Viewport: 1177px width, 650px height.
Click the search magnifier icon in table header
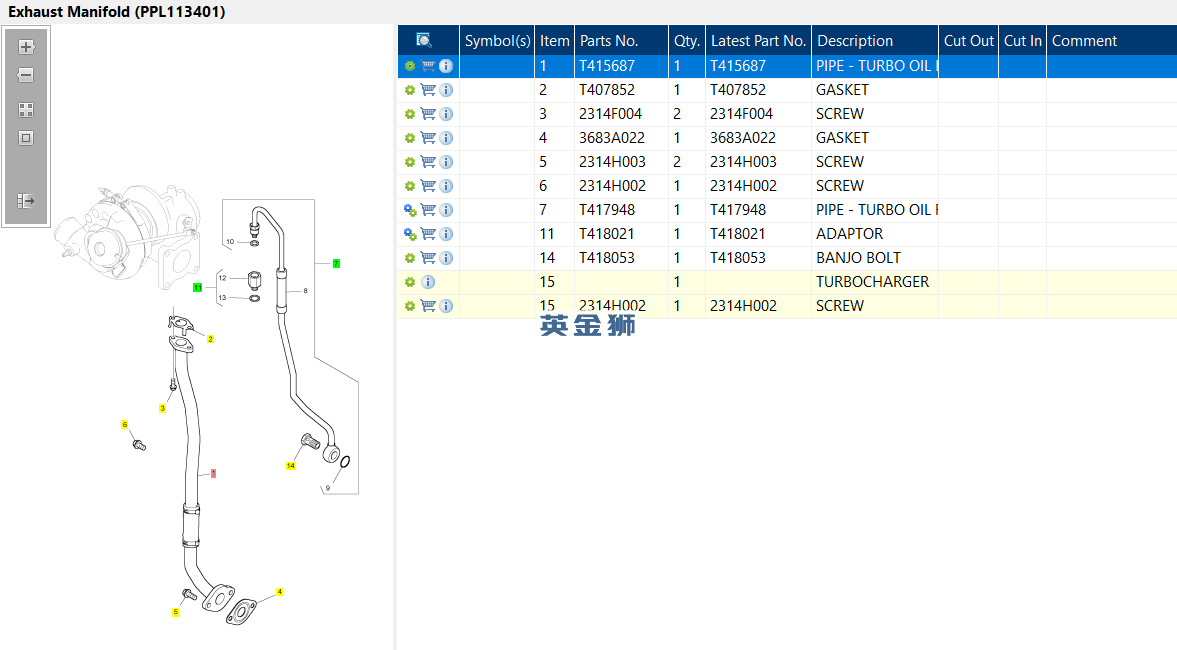(x=424, y=41)
